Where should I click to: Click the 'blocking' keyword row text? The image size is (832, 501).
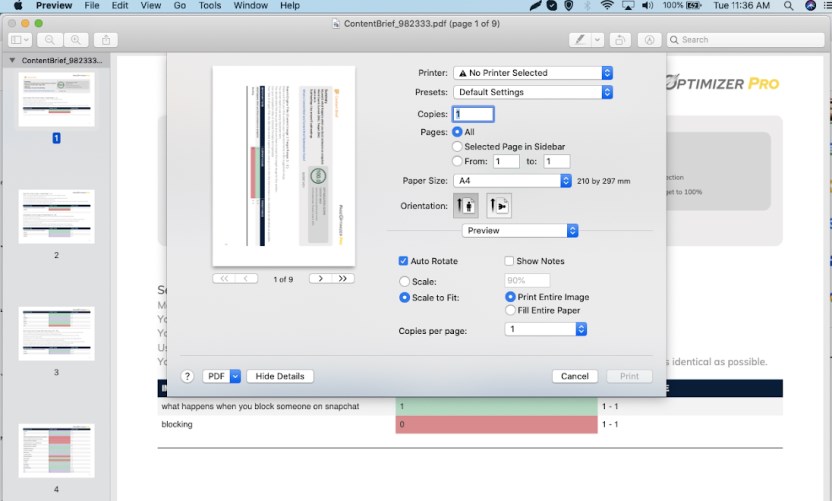click(x=177, y=424)
